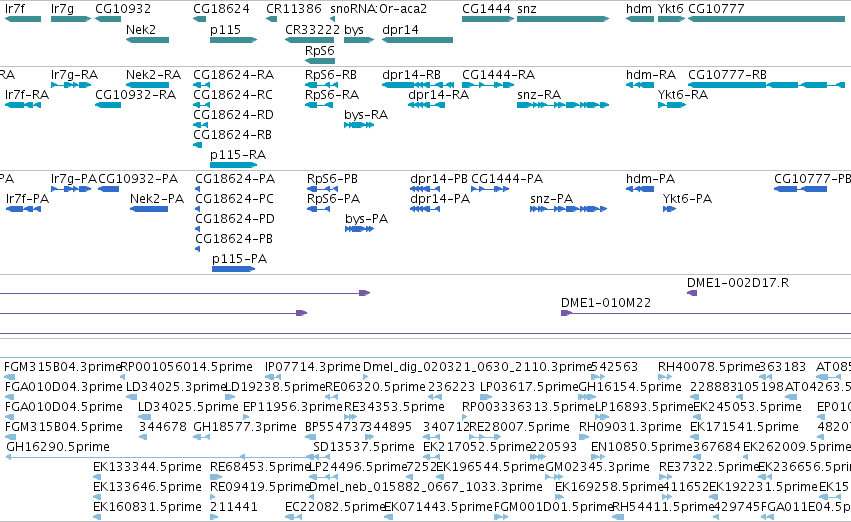Click the Nek2-RA transcript label
This screenshot has height=522, width=851.
(153, 74)
